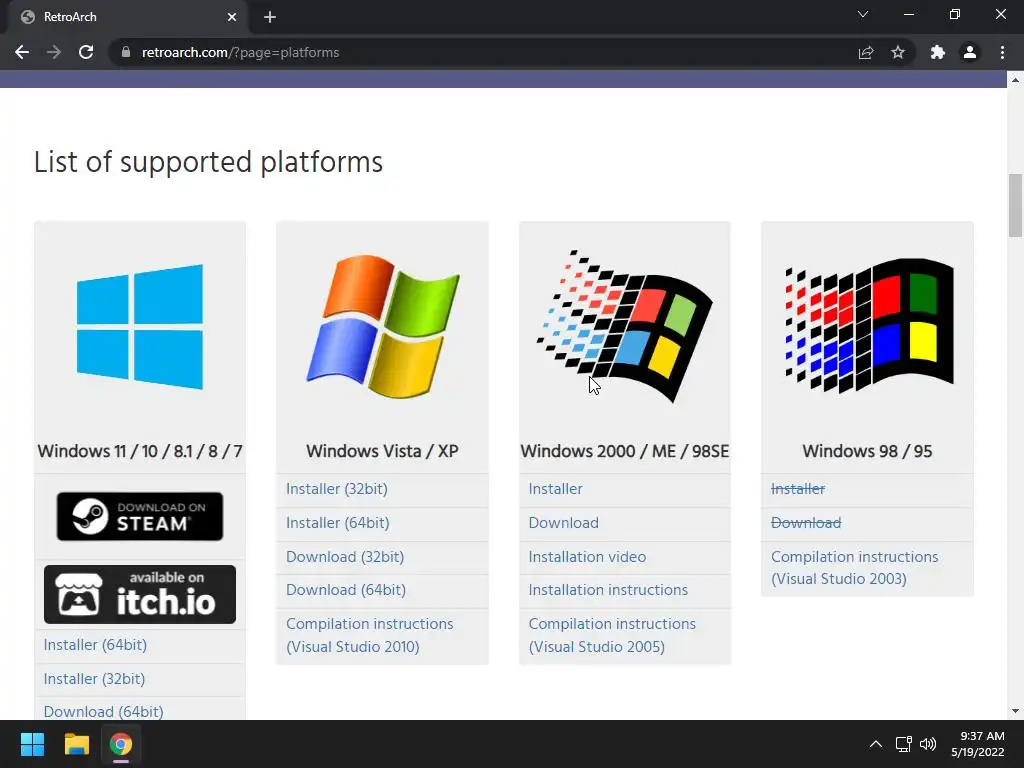The height and width of the screenshot is (768, 1024).
Task: Reload the RetroArch page
Action: [86, 52]
